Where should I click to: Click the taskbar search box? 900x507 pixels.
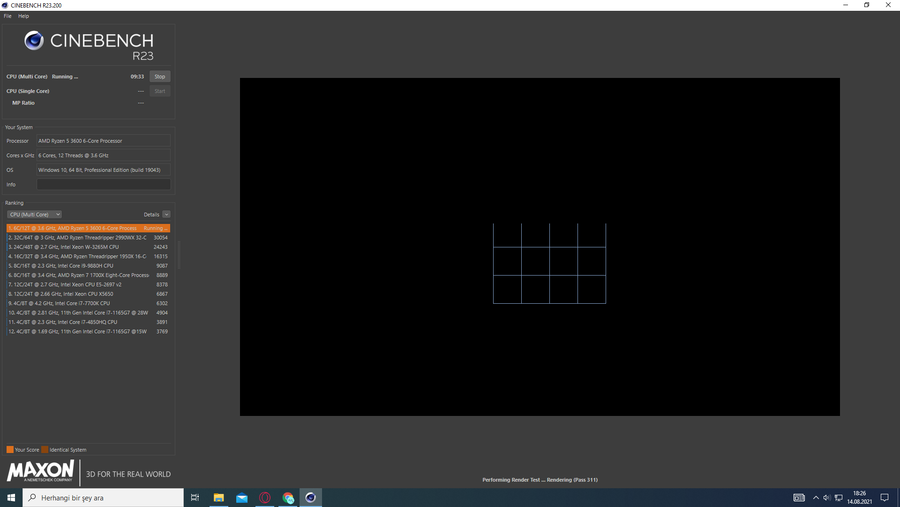pyautogui.click(x=103, y=497)
